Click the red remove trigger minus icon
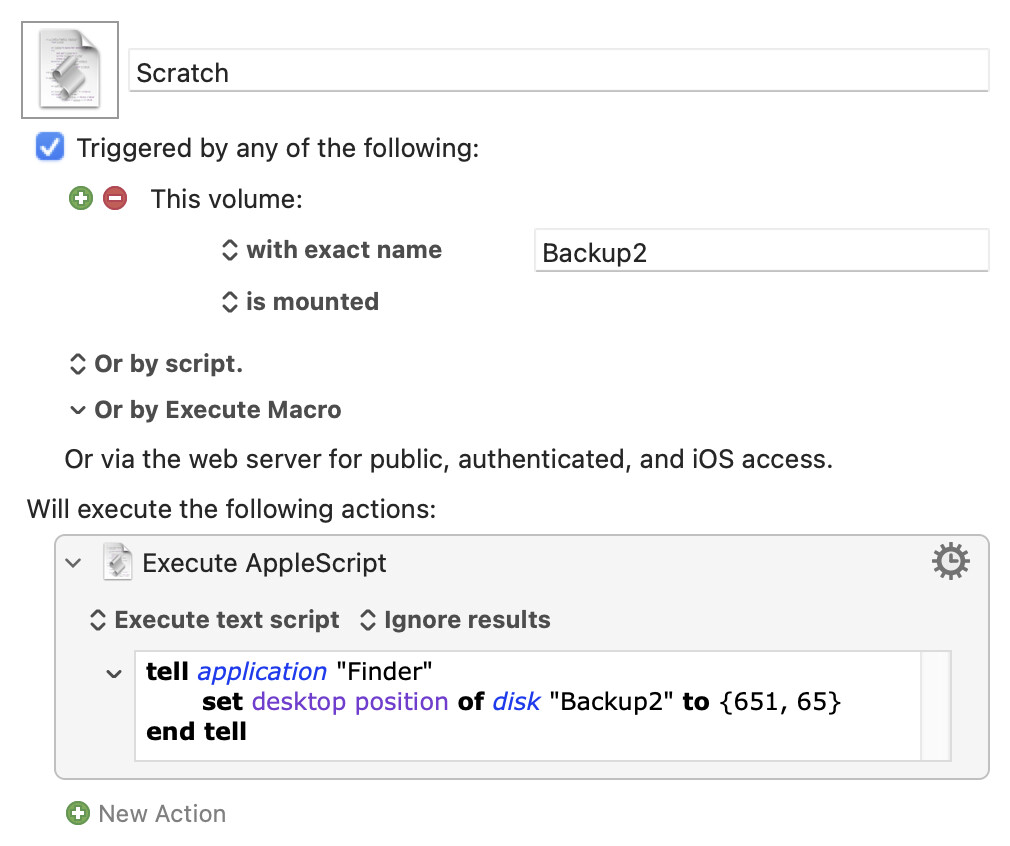This screenshot has width=1010, height=846. 115,198
